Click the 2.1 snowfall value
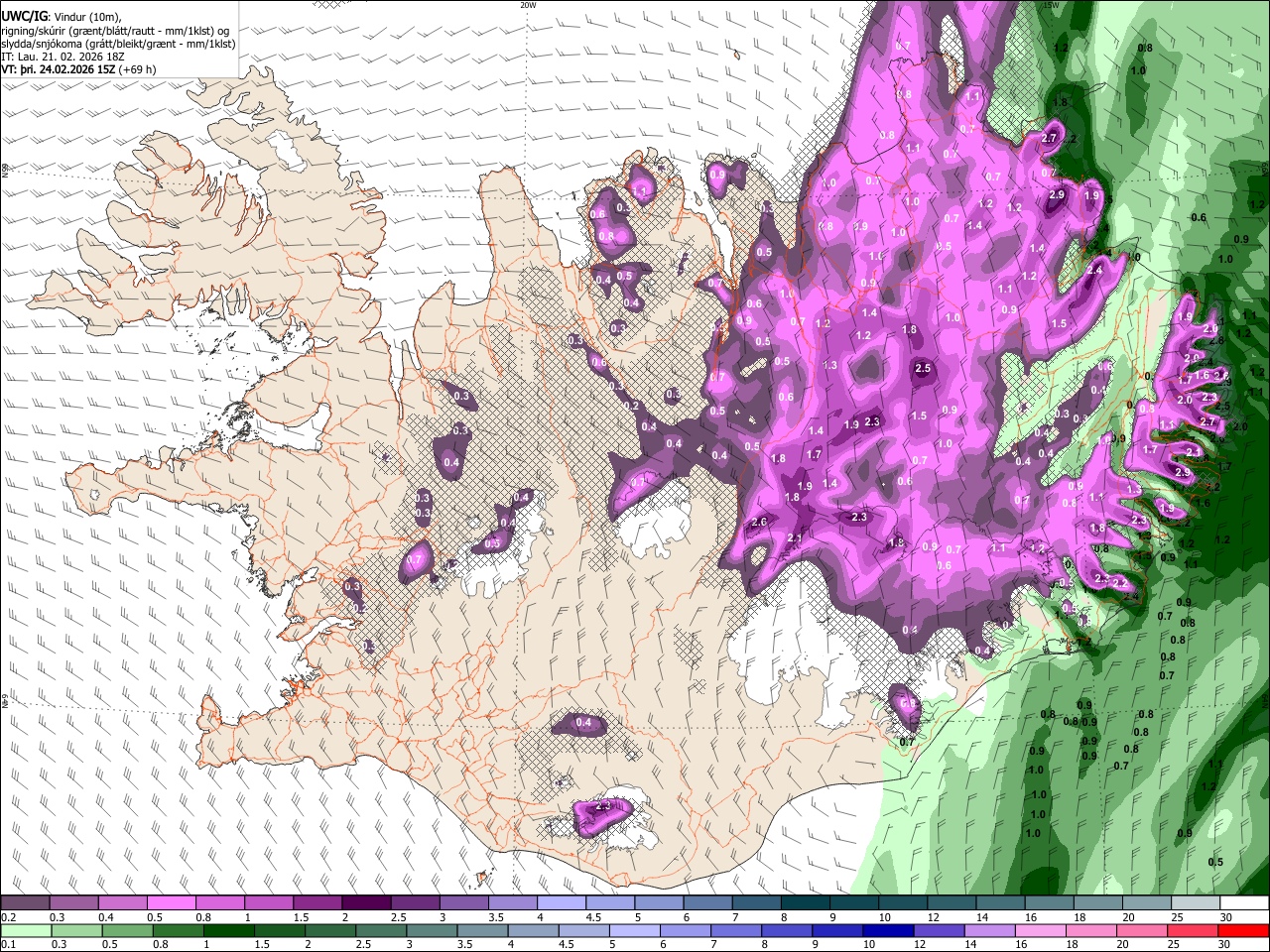The width and height of the screenshot is (1270, 952). coord(794,537)
